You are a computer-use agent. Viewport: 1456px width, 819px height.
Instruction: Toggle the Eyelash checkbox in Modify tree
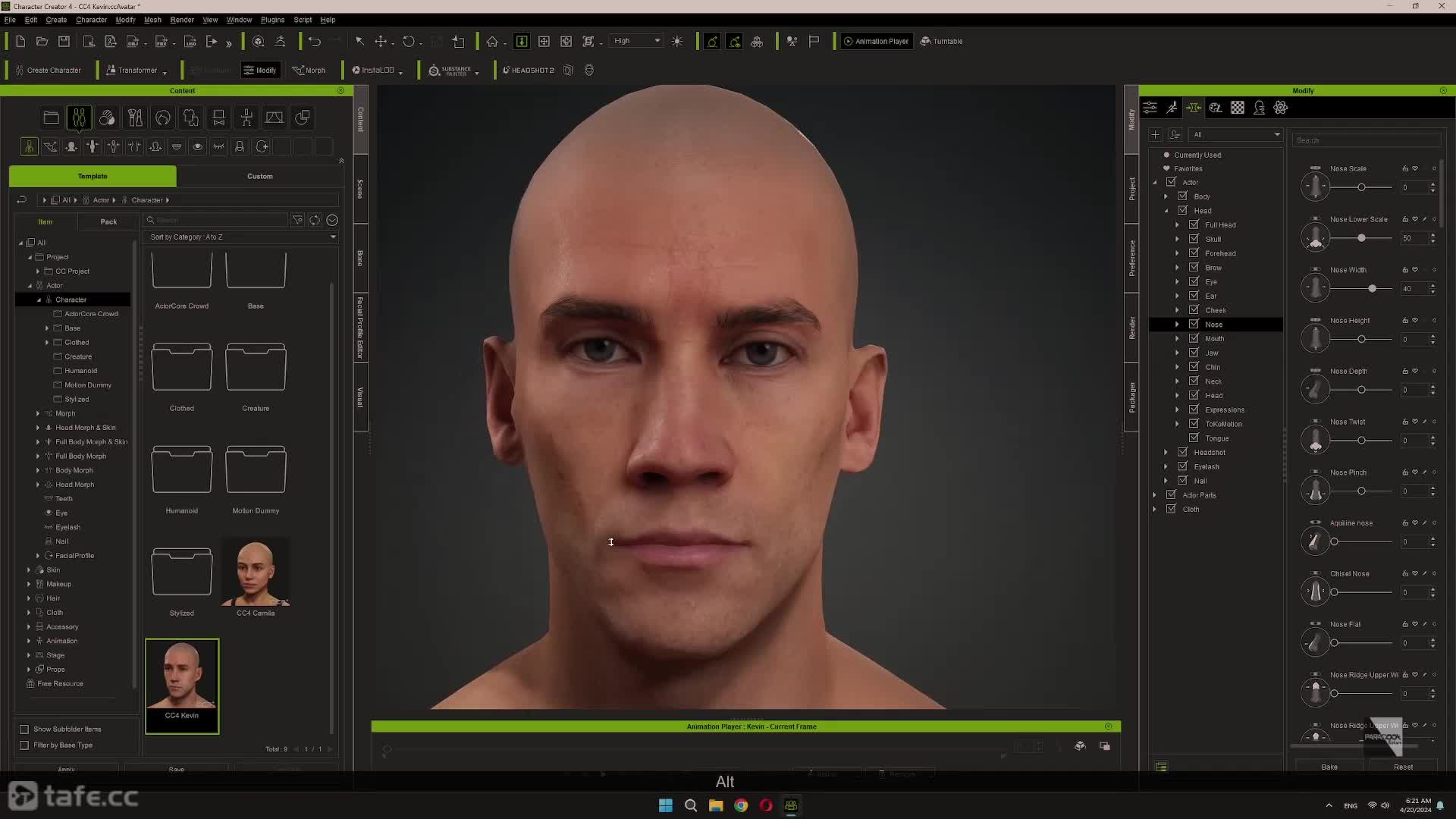pyautogui.click(x=1182, y=466)
